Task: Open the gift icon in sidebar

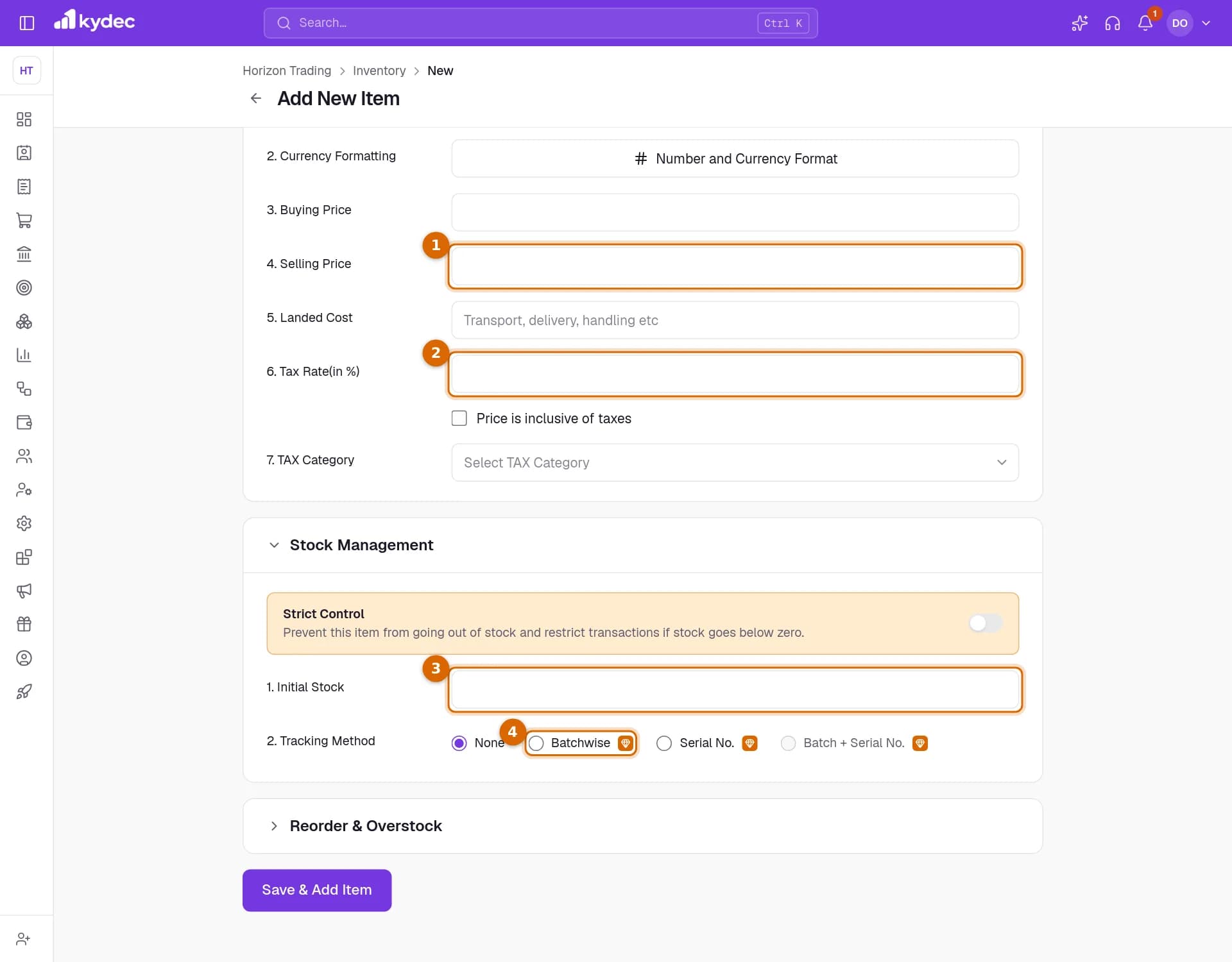Action: point(24,625)
